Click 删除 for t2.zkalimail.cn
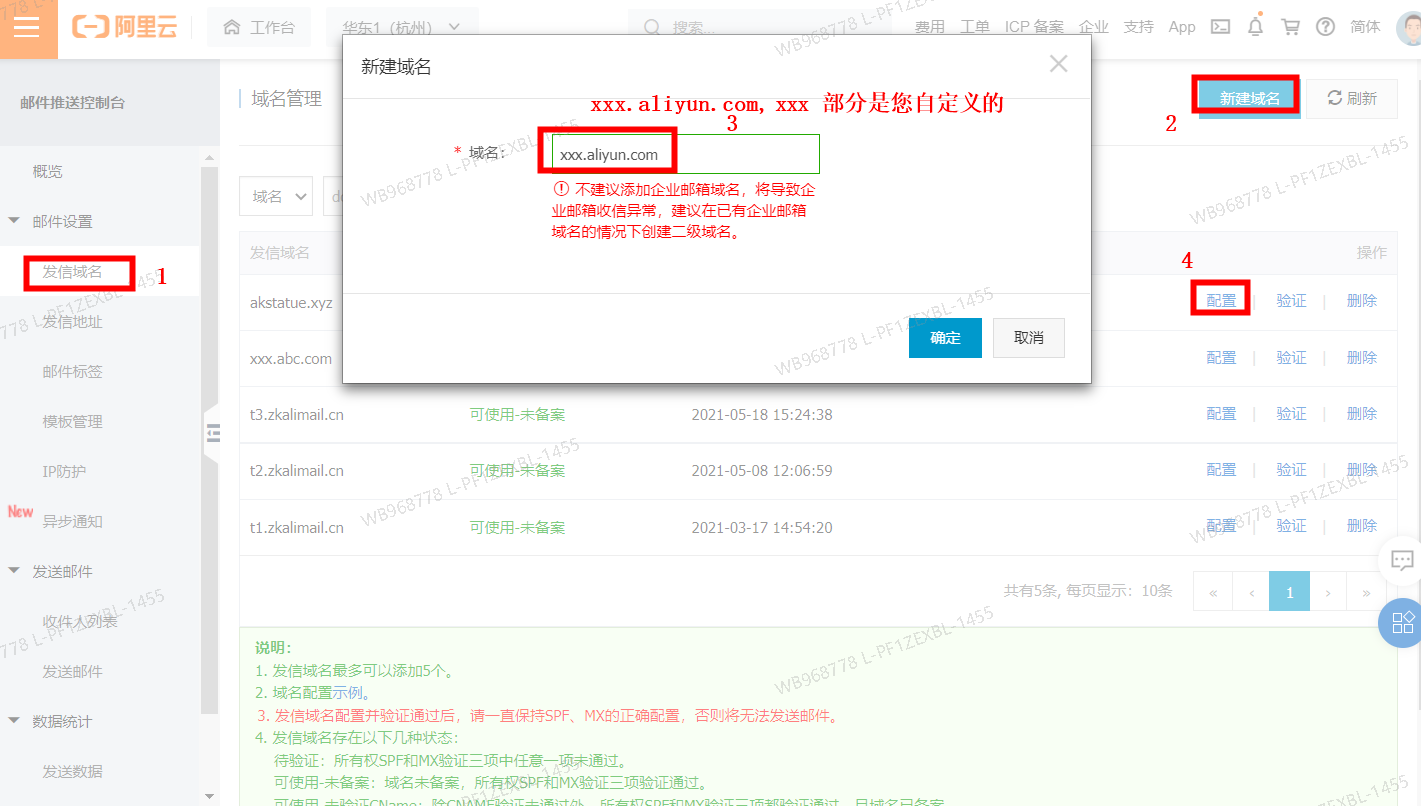The width and height of the screenshot is (1421, 806). tap(1361, 470)
